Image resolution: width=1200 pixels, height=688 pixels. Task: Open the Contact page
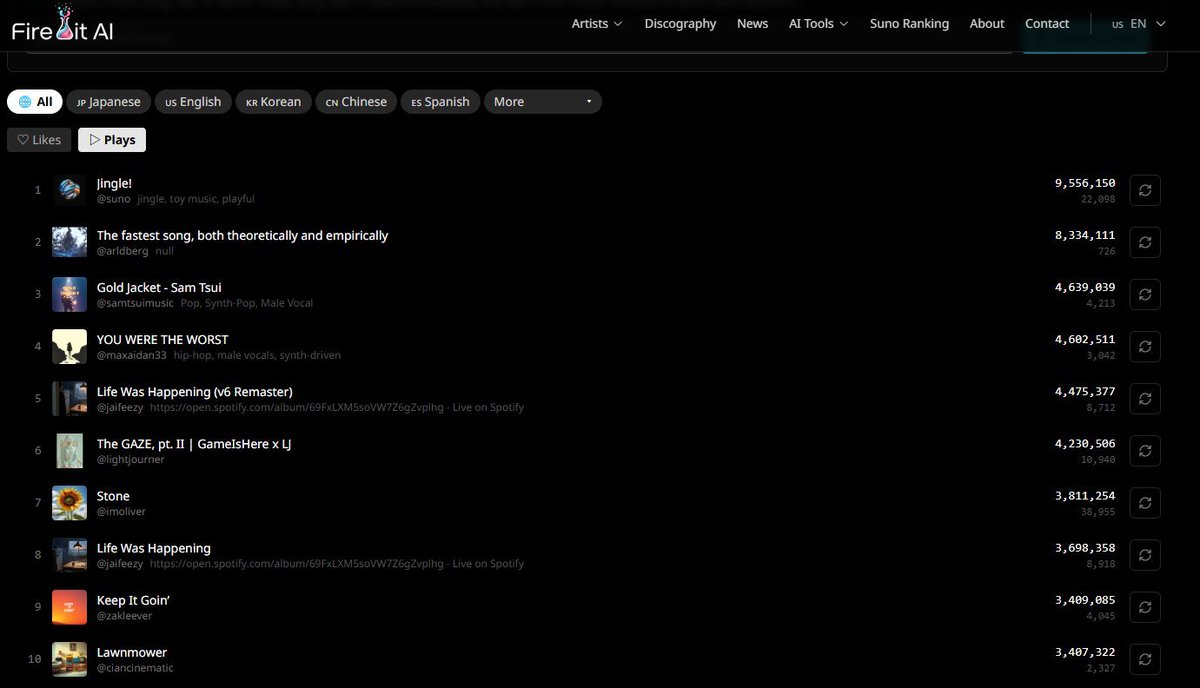point(1047,24)
